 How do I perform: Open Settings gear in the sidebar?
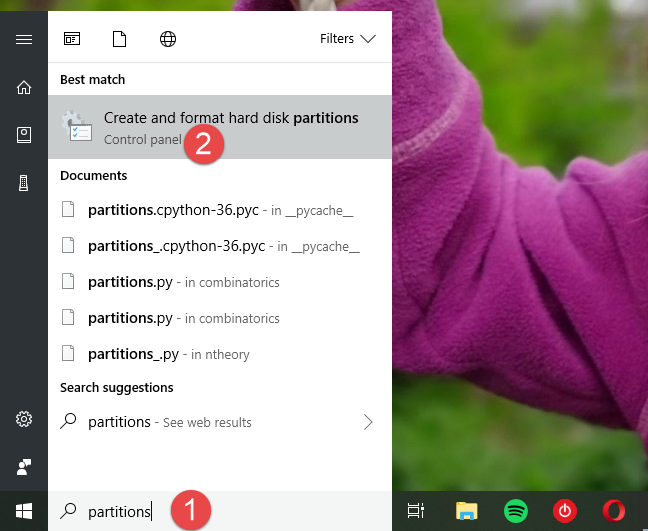point(24,419)
